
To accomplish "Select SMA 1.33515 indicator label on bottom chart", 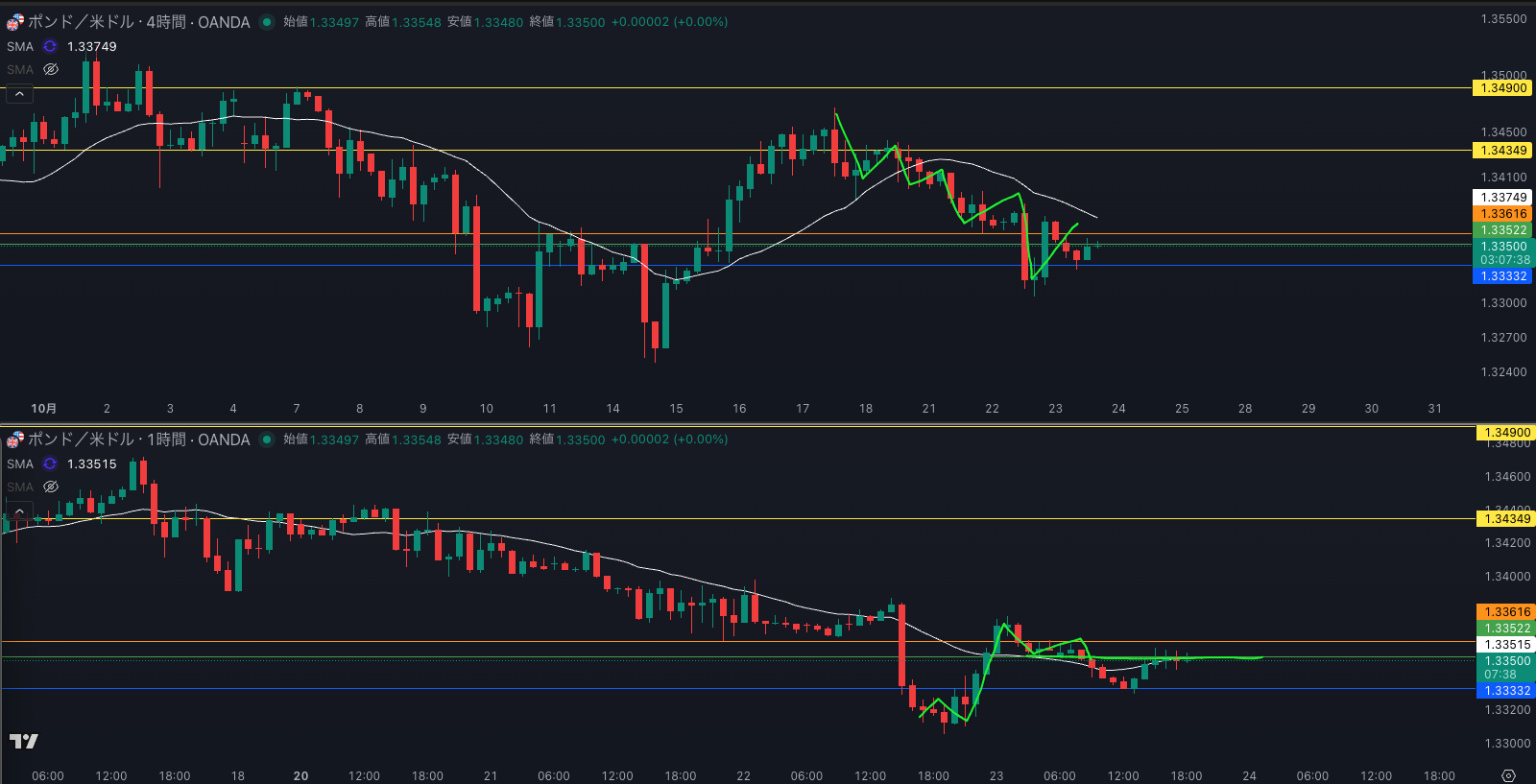I will tap(20, 463).
